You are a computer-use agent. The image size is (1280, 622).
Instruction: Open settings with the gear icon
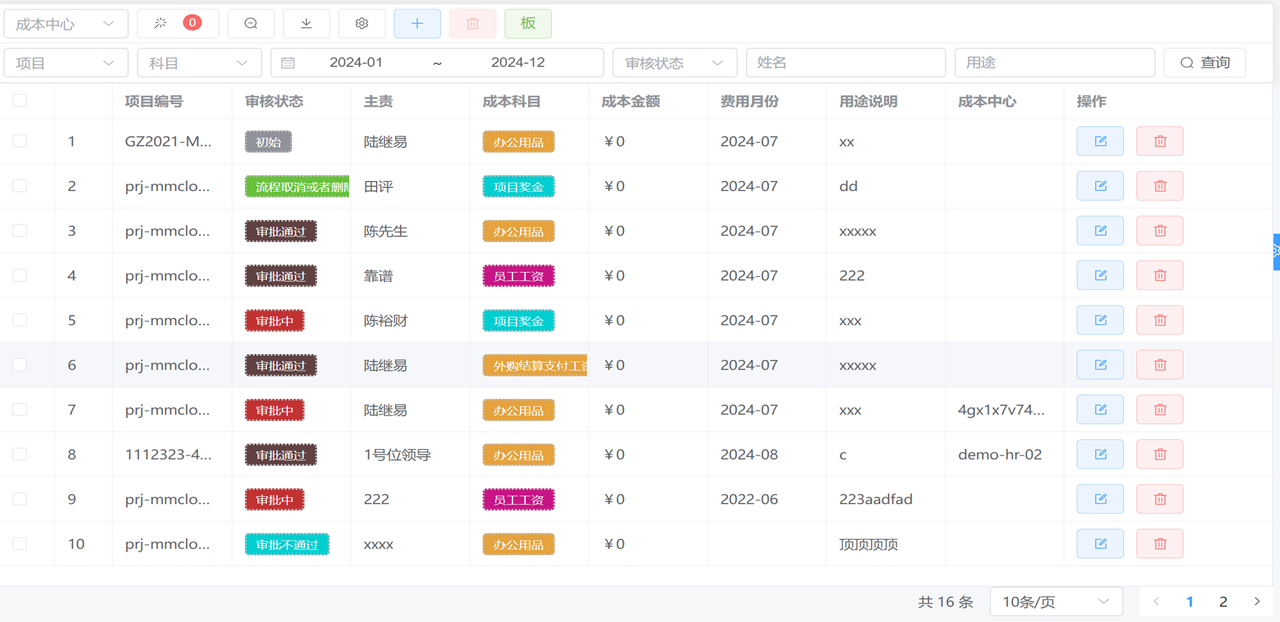tap(362, 23)
